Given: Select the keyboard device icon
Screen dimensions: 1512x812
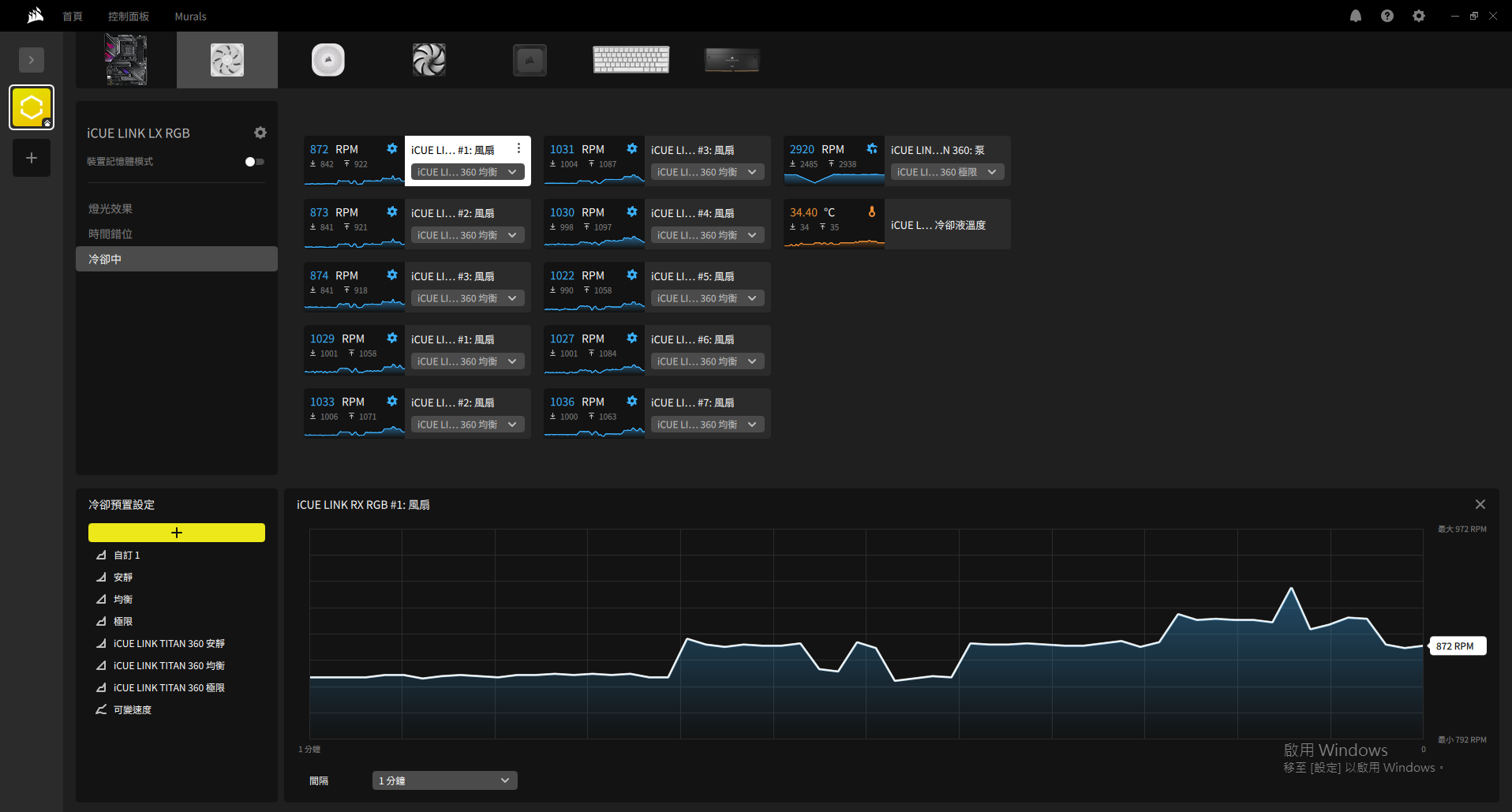Looking at the screenshot, I should point(631,60).
